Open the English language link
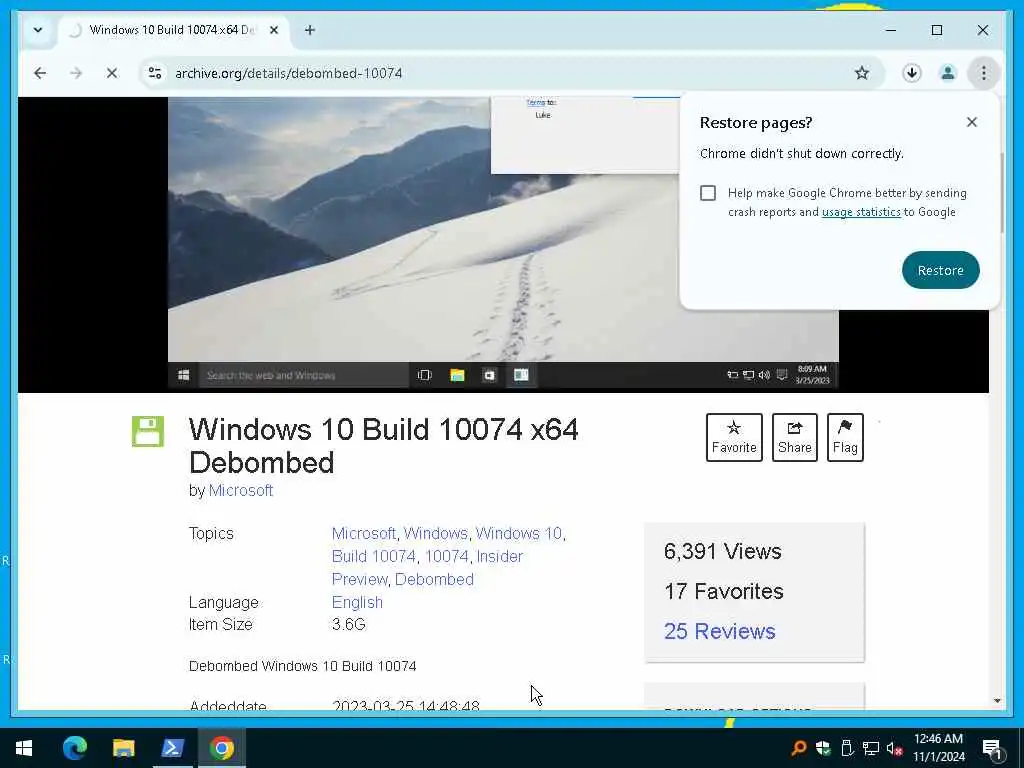Viewport: 1024px width, 768px height. pos(357,602)
